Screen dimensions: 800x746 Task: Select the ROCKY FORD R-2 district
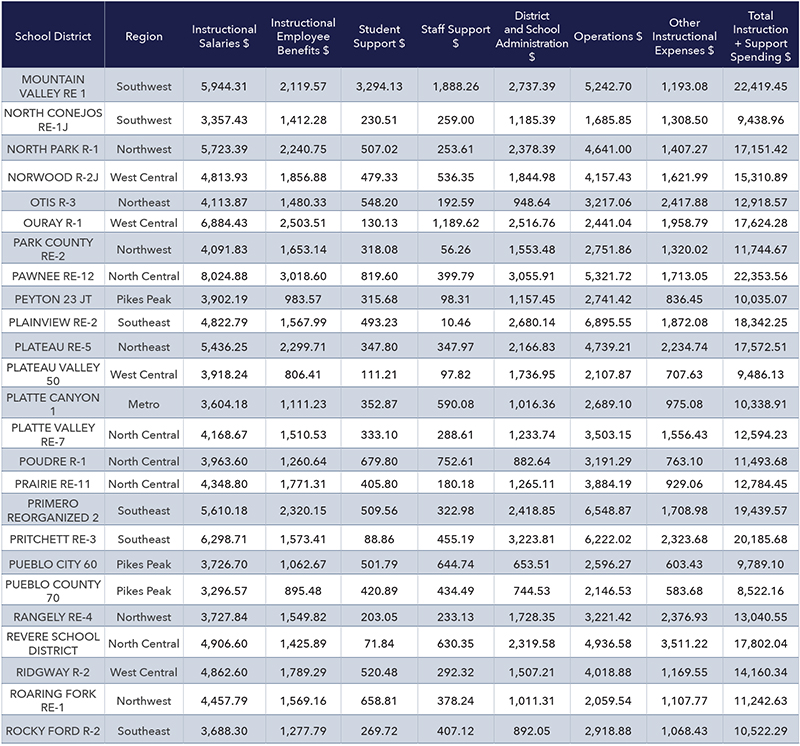click(53, 731)
